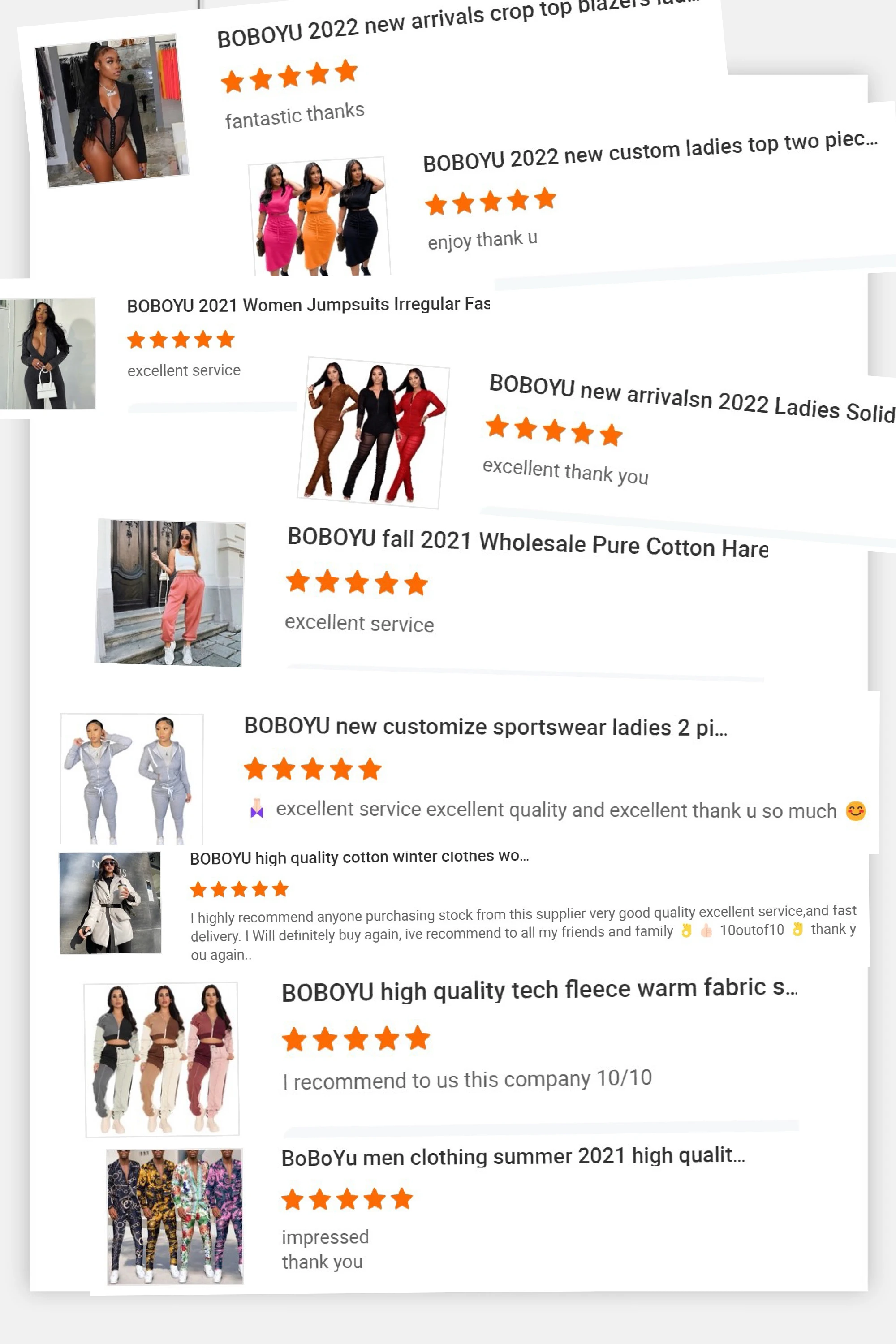Open the BoBoYu men clothing summer 2021 title

513,1157
